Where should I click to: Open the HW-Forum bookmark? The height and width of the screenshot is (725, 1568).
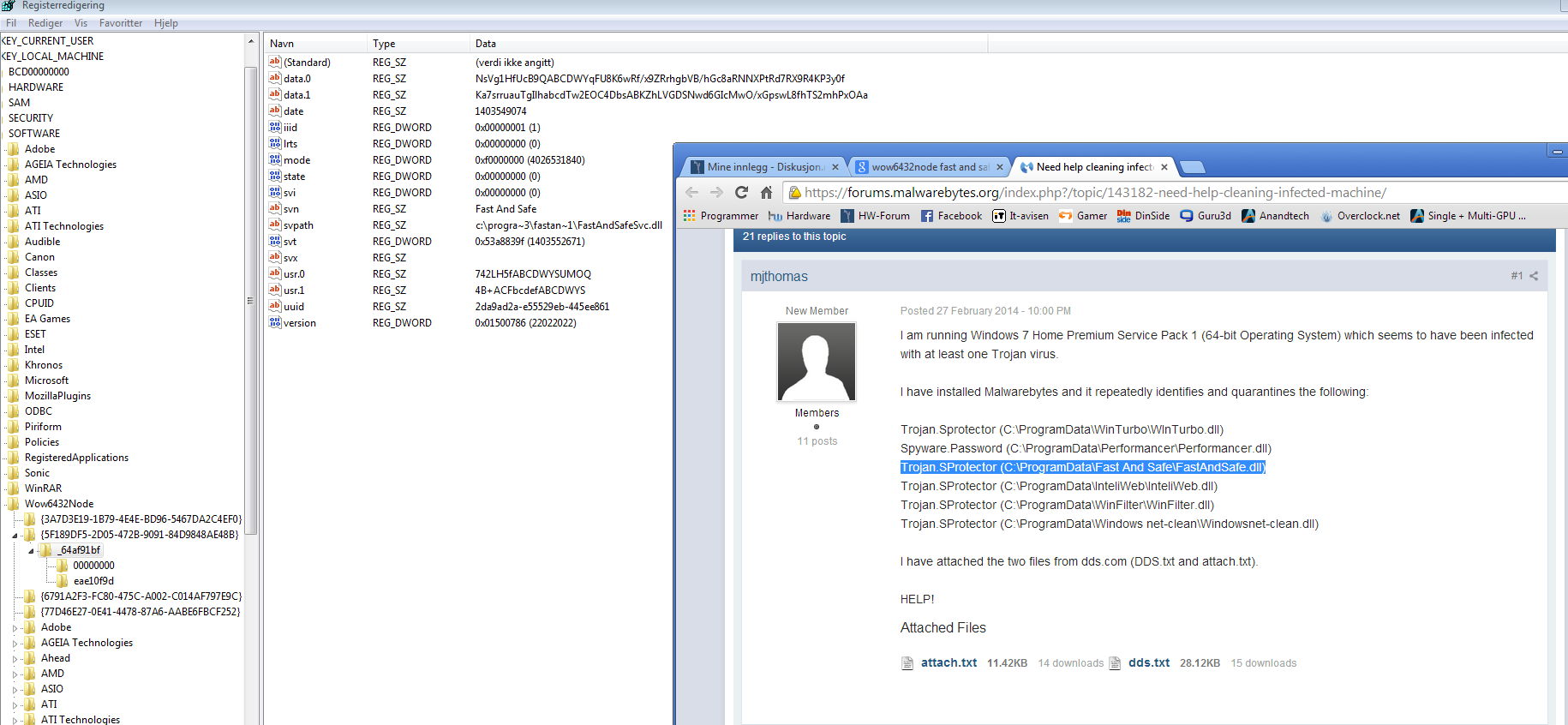coord(876,216)
